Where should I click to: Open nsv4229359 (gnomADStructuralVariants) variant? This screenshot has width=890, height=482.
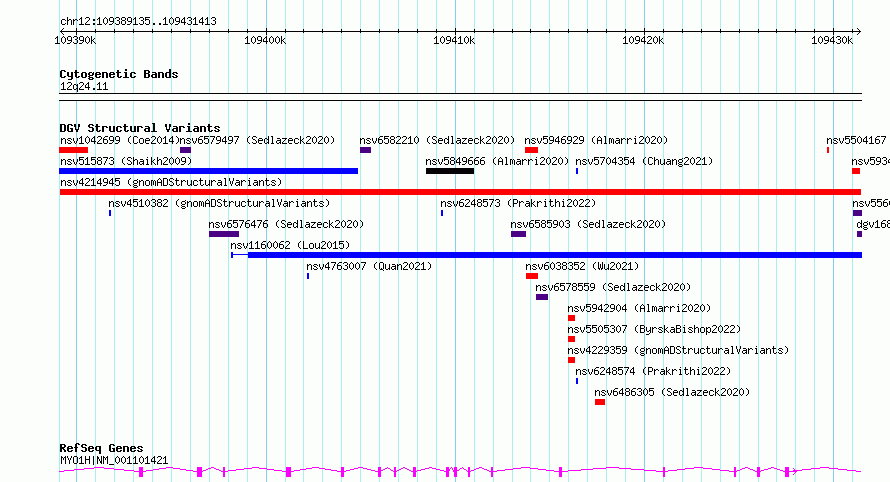click(678, 350)
